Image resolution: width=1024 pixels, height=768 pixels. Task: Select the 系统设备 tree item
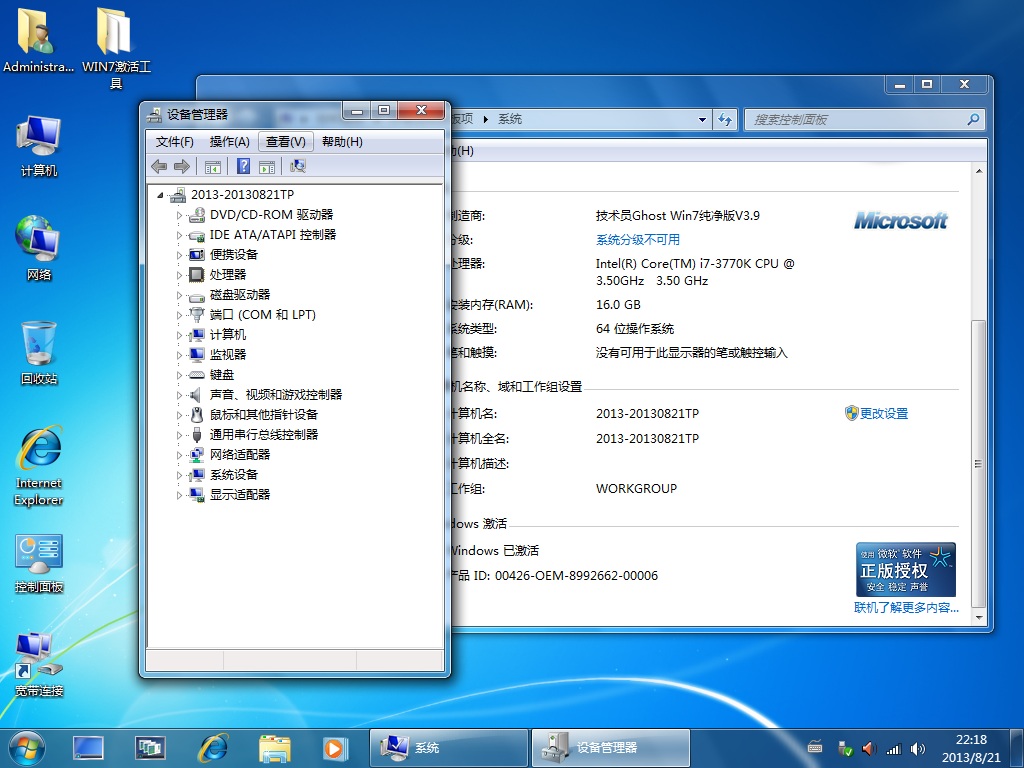point(233,475)
